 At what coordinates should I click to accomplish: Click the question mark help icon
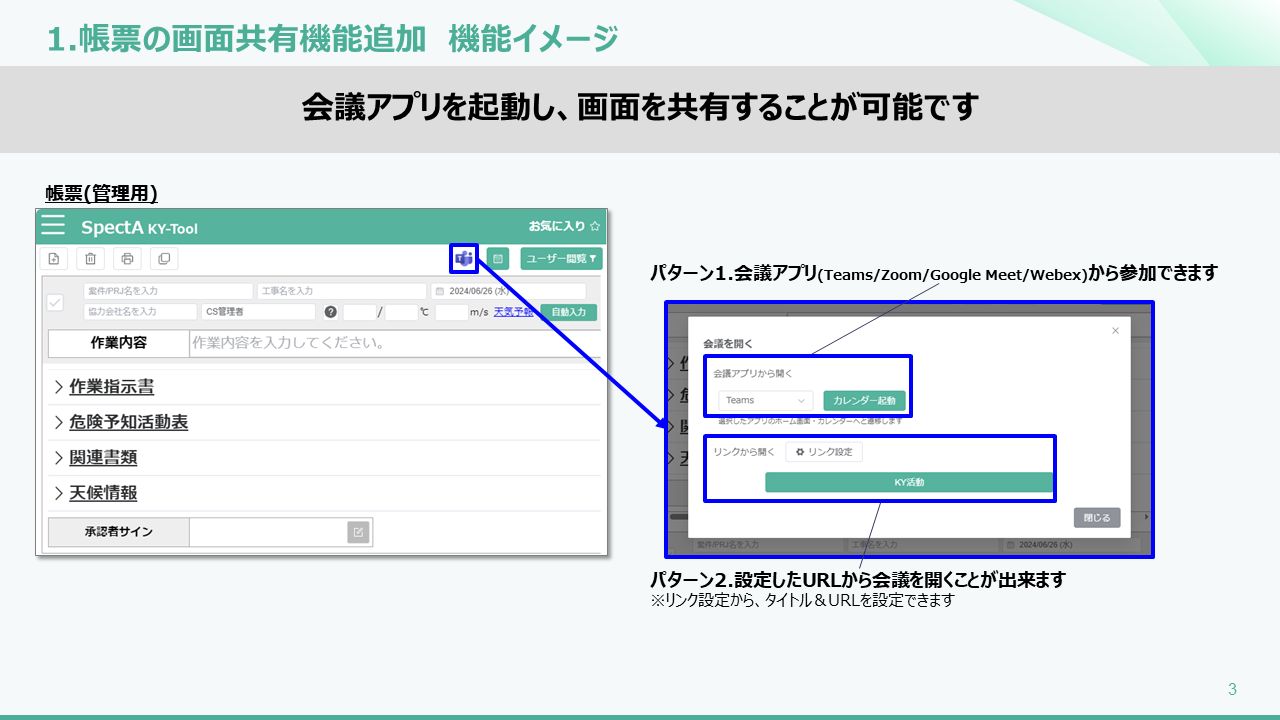tap(331, 312)
